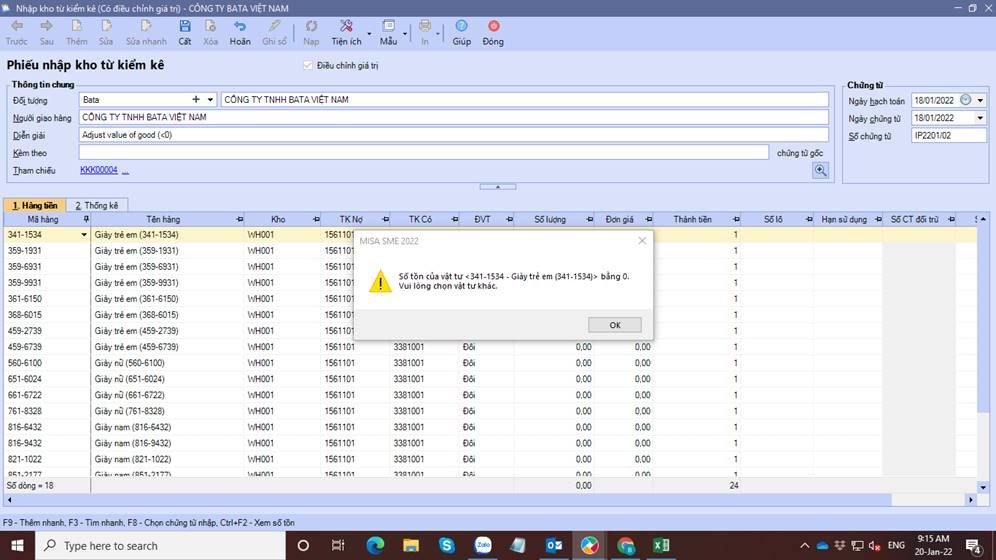Click the Trước (previous) toolbar icon
This screenshot has width=996, height=560.
tap(17, 26)
